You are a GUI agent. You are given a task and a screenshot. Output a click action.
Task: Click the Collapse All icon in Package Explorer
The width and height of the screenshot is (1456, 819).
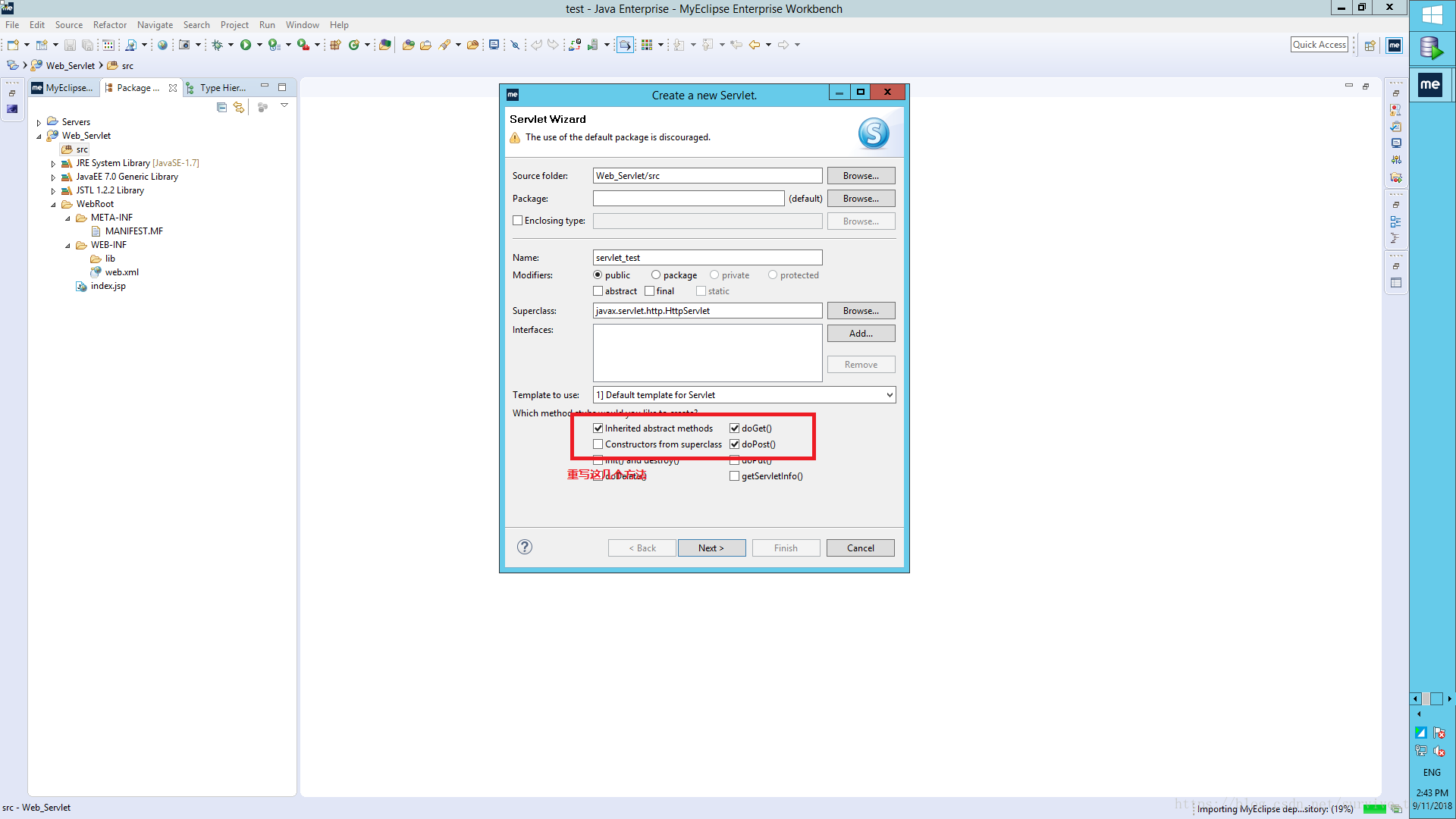221,108
